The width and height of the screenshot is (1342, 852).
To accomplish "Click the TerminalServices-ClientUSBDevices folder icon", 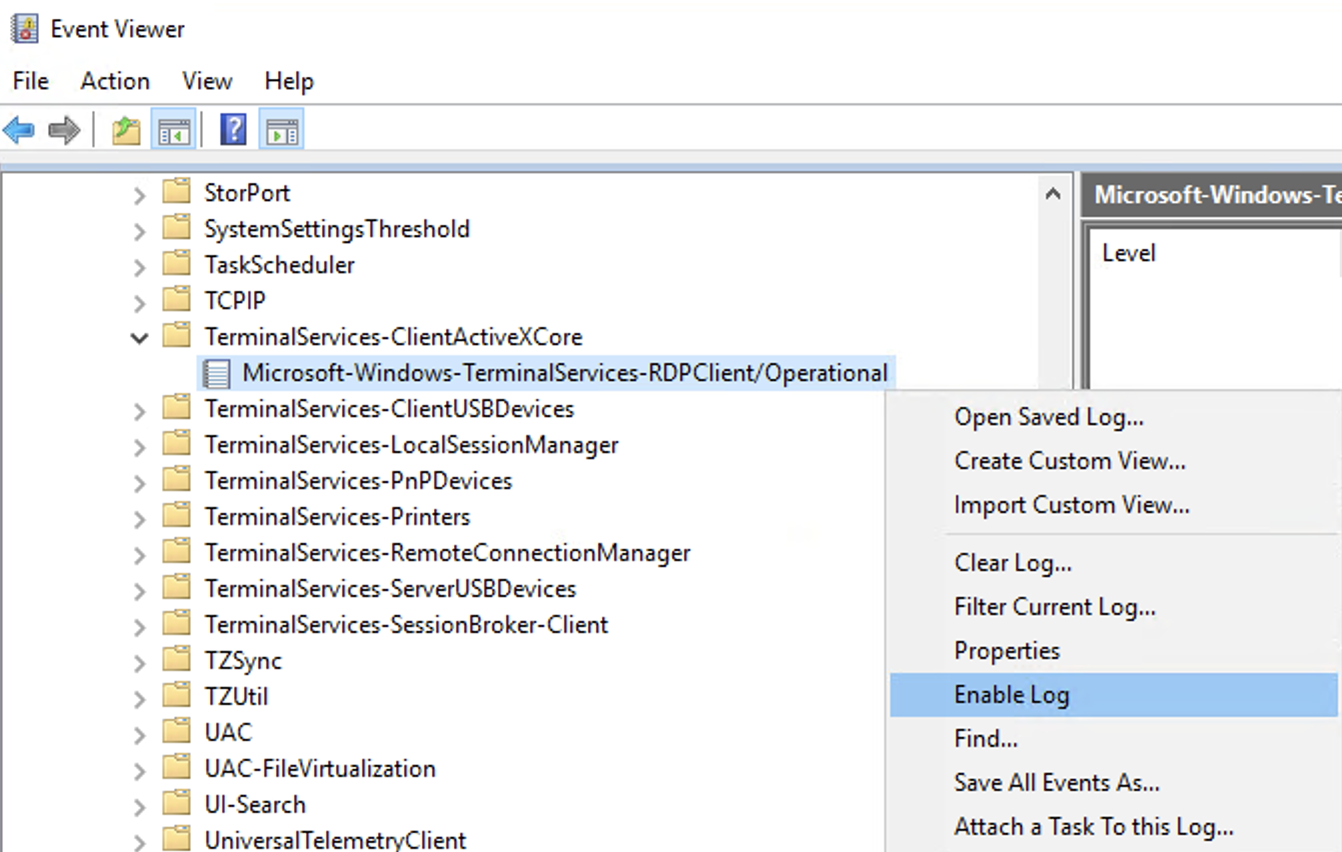I will tap(177, 408).
